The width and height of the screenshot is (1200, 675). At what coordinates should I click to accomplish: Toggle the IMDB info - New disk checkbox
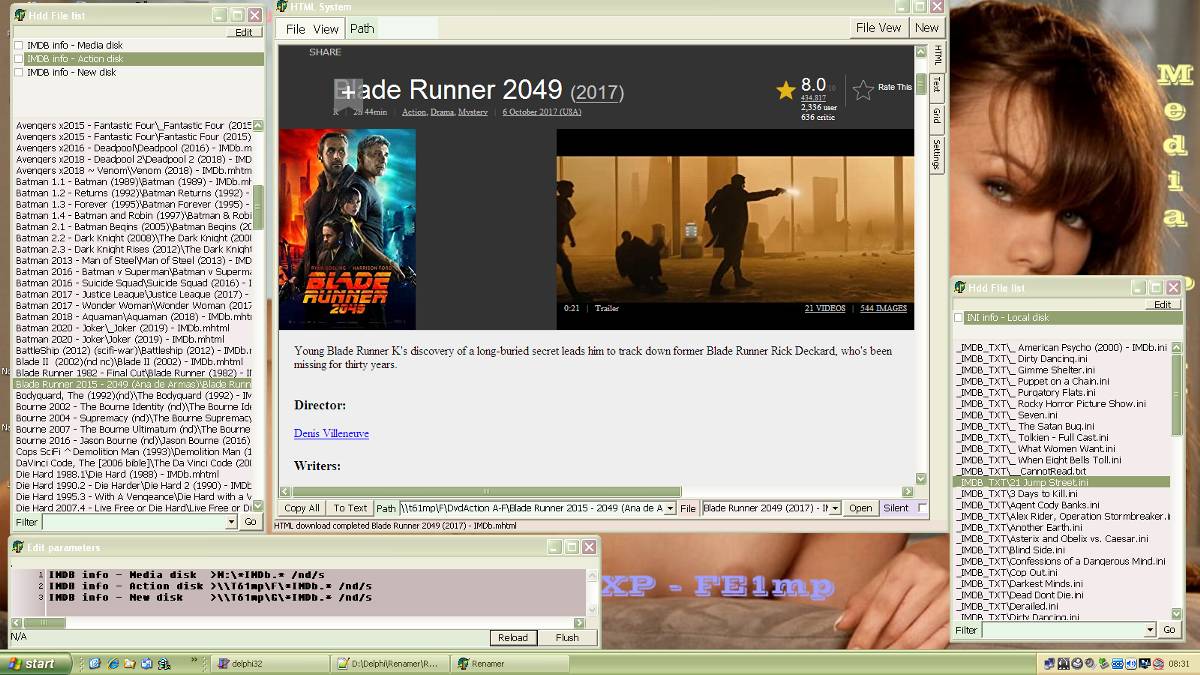(19, 72)
